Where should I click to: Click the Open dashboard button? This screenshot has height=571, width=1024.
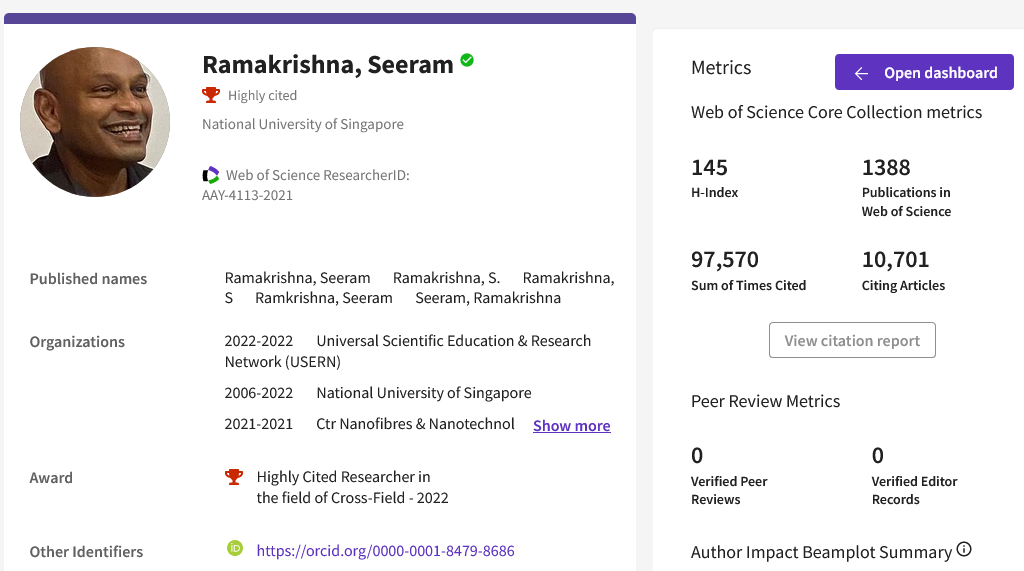click(924, 73)
